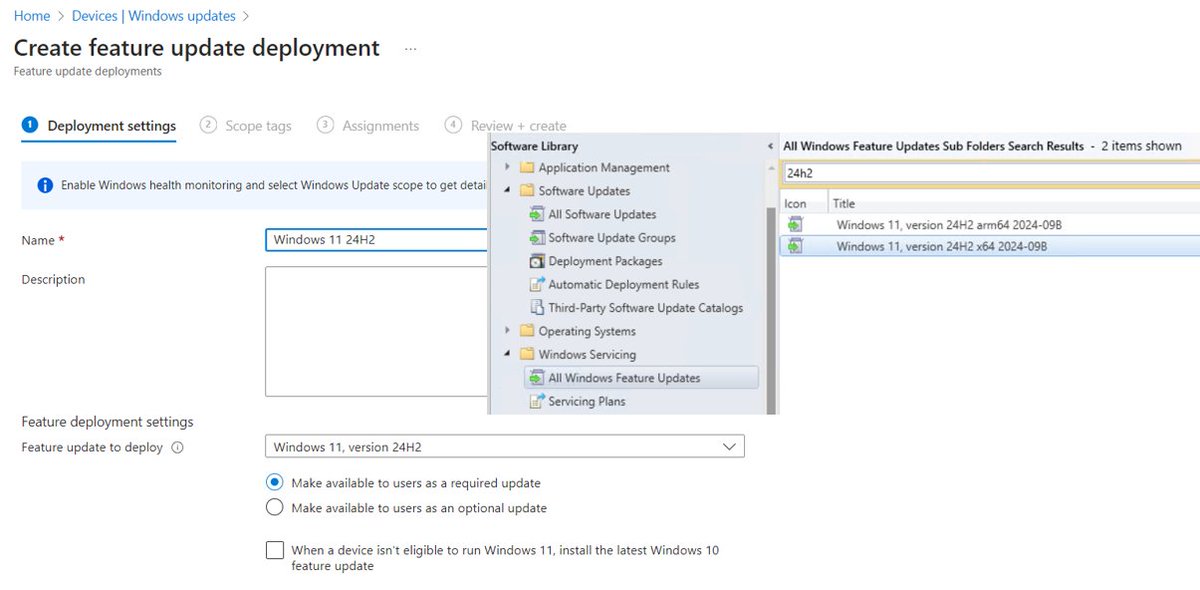This screenshot has height=590, width=1200.
Task: Click the Software Update Groups node icon
Action: pos(536,238)
